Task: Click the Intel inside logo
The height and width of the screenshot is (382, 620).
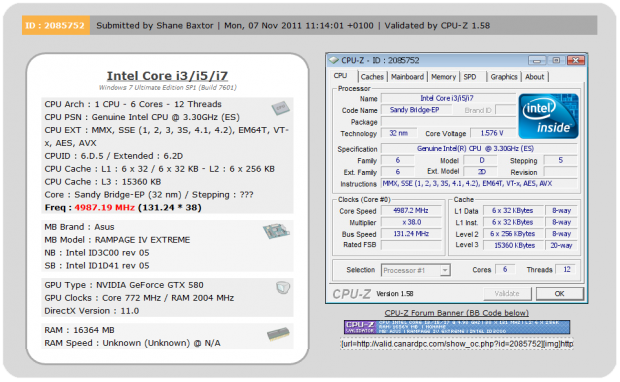Action: [548, 116]
